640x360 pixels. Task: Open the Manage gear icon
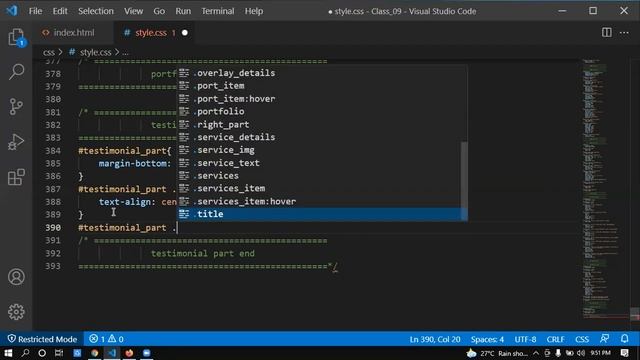coord(16,312)
